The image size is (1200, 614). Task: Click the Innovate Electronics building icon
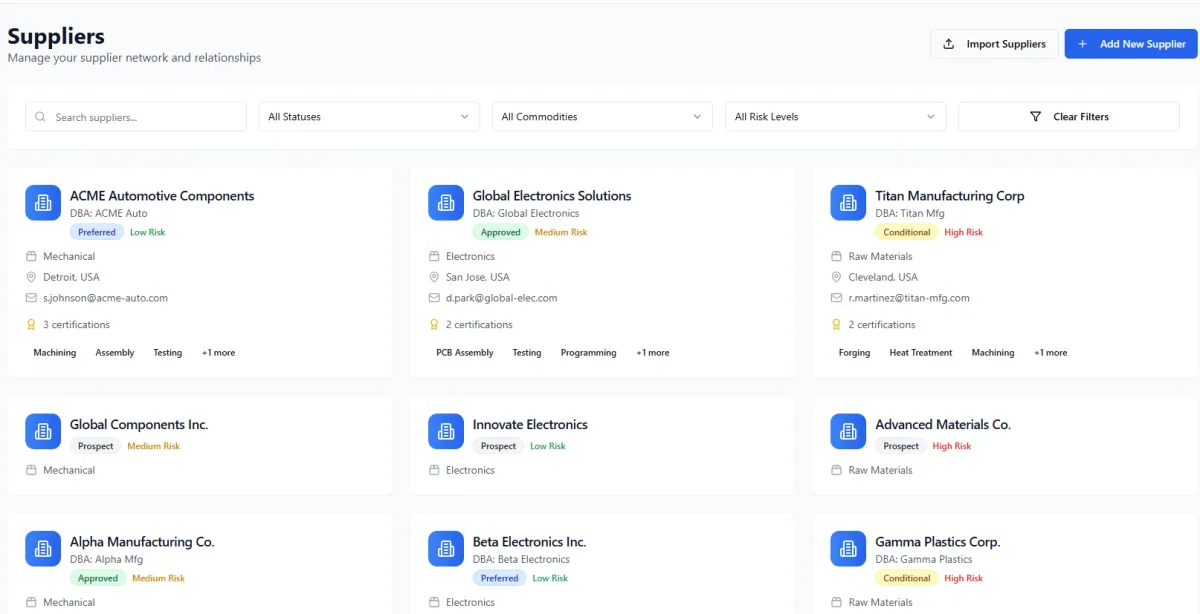(446, 432)
